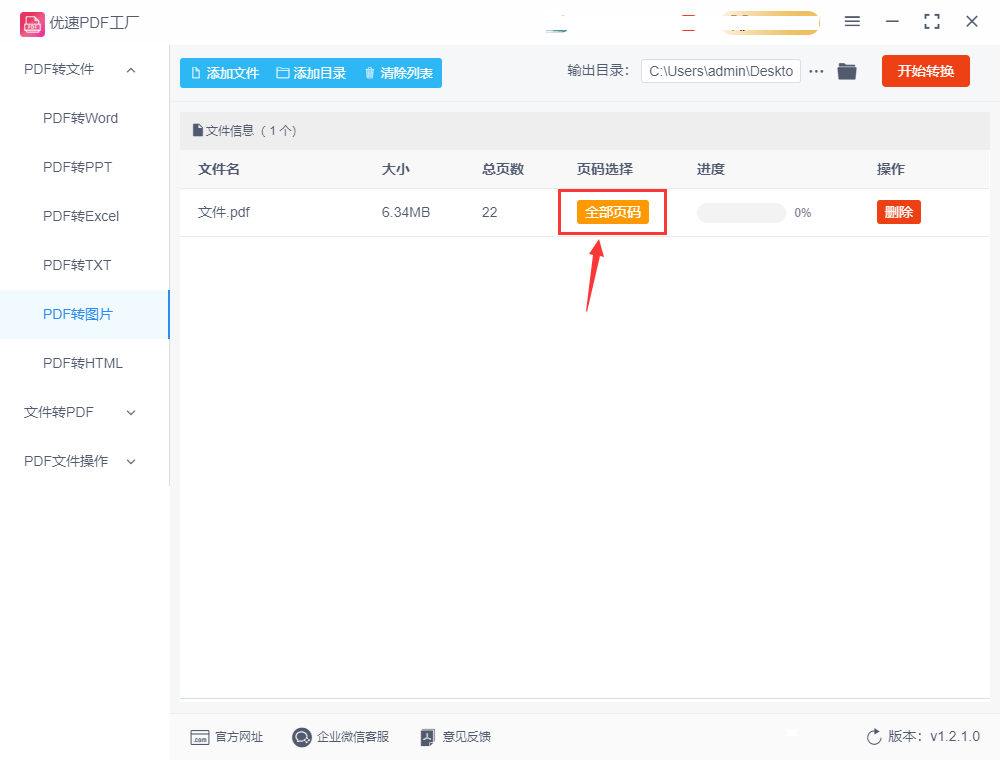Open the hamburger menu icon
Image resolution: width=1000 pixels, height=760 pixels.
(852, 22)
